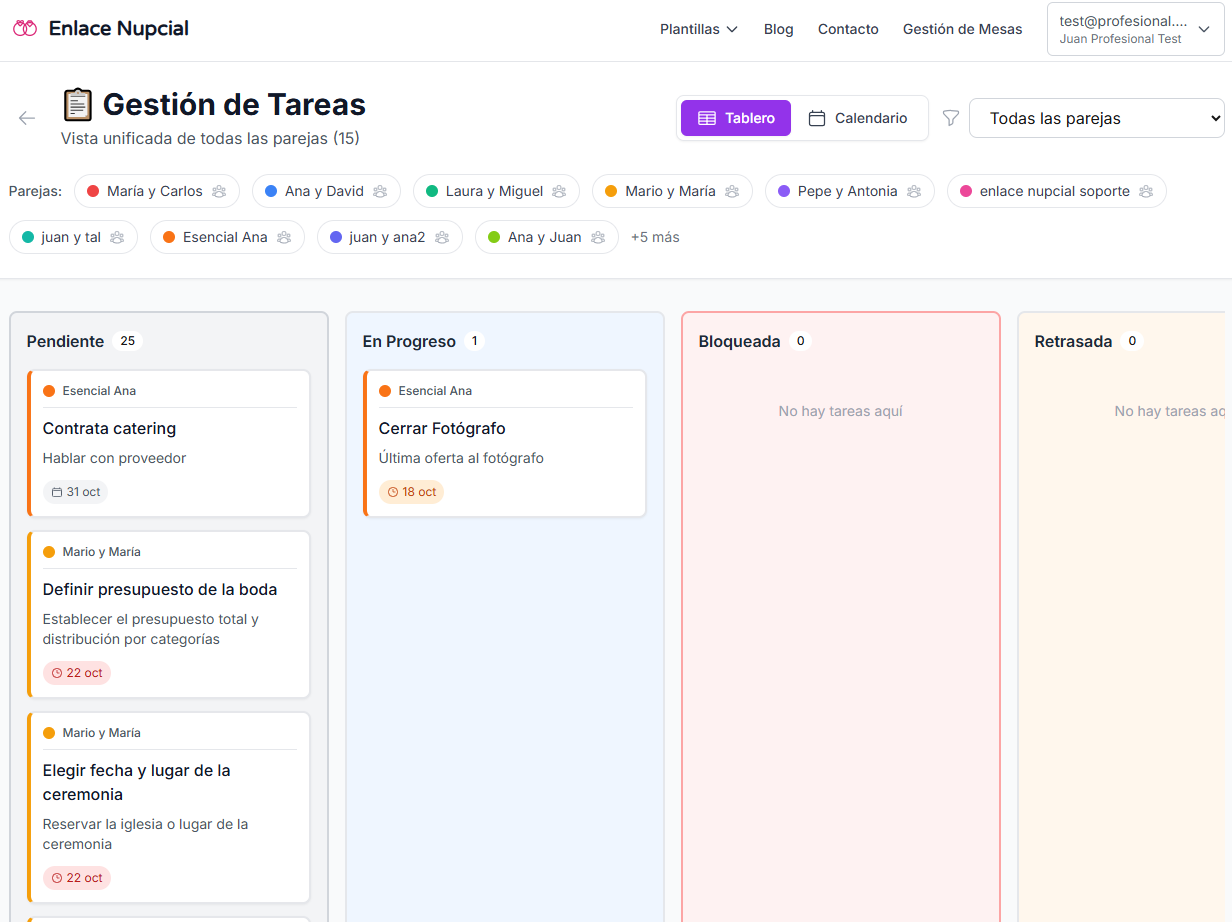Open the Plantillas dropdown menu

(x=698, y=29)
